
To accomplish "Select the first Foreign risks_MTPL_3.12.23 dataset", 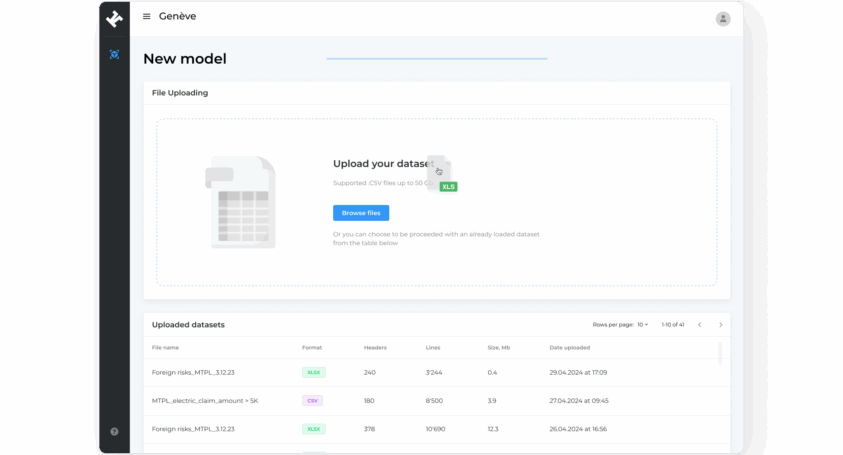I will [193, 372].
